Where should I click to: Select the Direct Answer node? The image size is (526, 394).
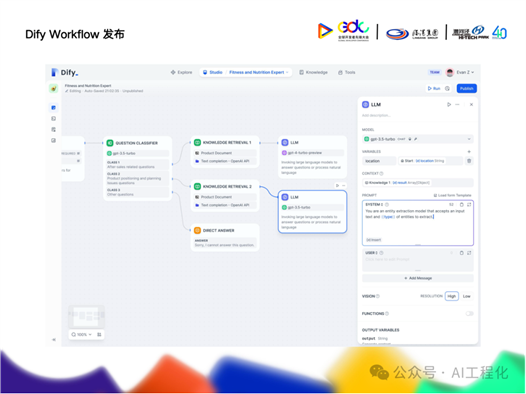pyautogui.click(x=225, y=237)
